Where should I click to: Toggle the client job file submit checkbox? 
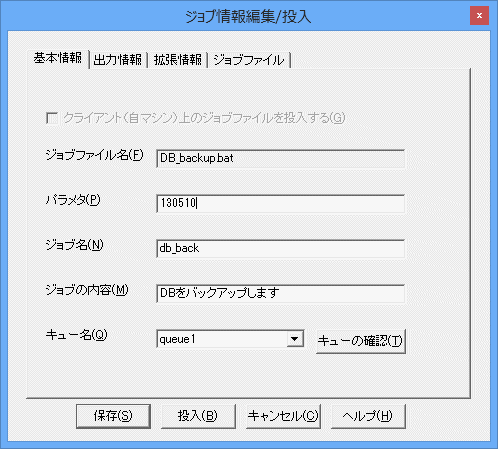(52, 118)
